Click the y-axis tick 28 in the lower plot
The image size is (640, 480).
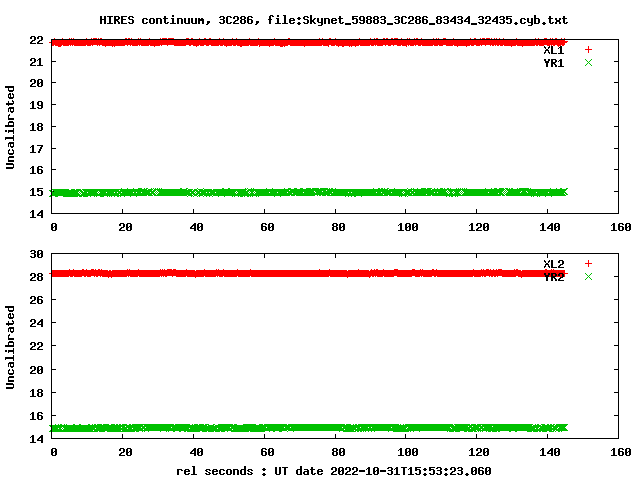[36, 277]
